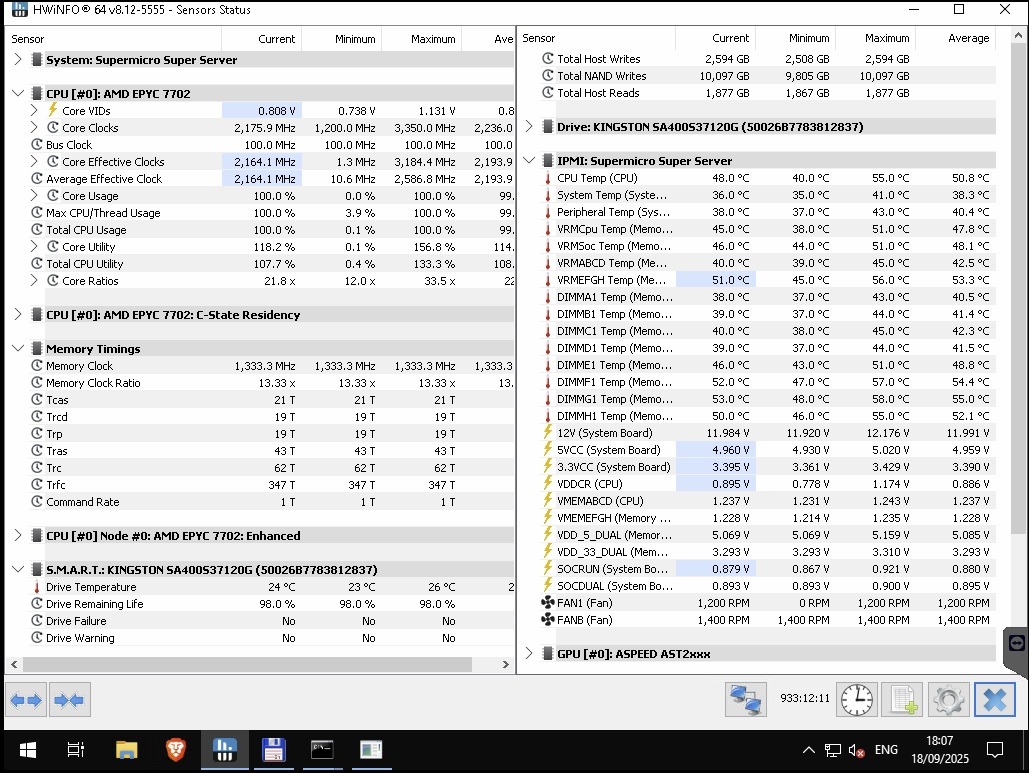Screen dimensions: 1029x773
Task: Collapse the S.M.A.R.T. KINGSTON group
Action: pyautogui.click(x=18, y=570)
